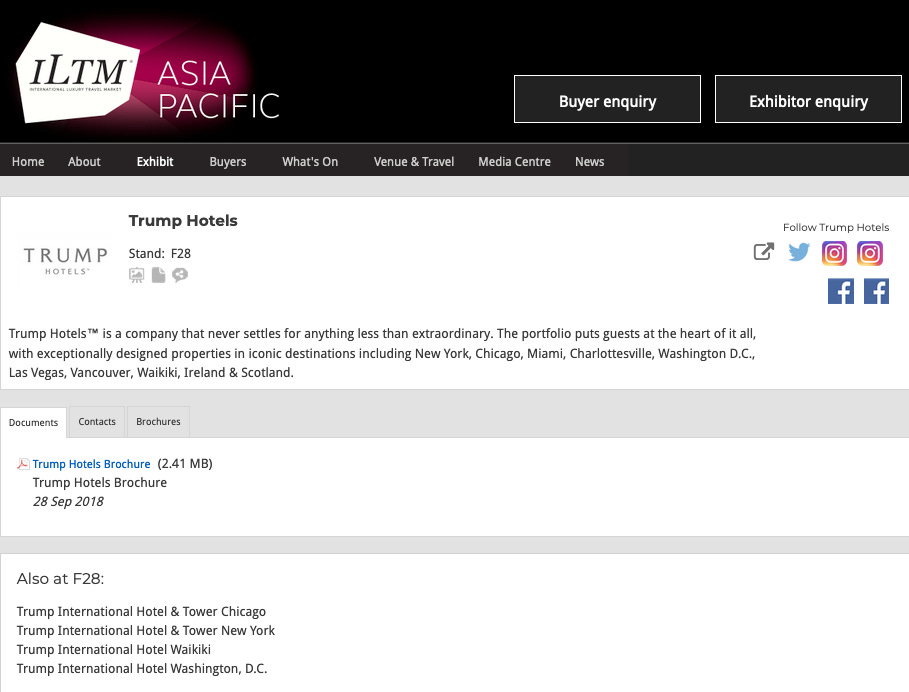Open the second Facebook icon

[877, 291]
